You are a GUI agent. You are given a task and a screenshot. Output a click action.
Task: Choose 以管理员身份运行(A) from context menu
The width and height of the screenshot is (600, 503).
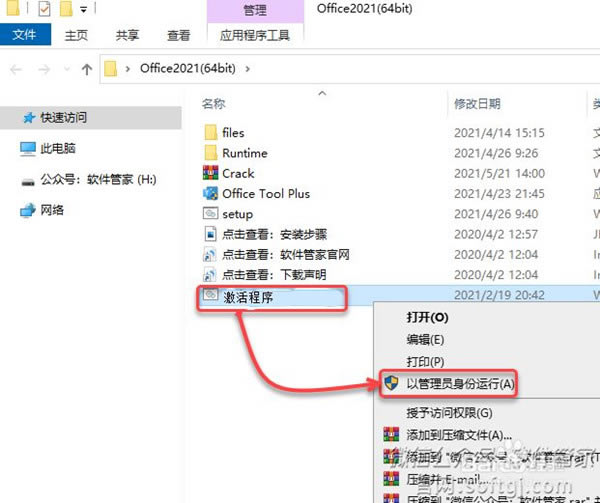pyautogui.click(x=460, y=384)
